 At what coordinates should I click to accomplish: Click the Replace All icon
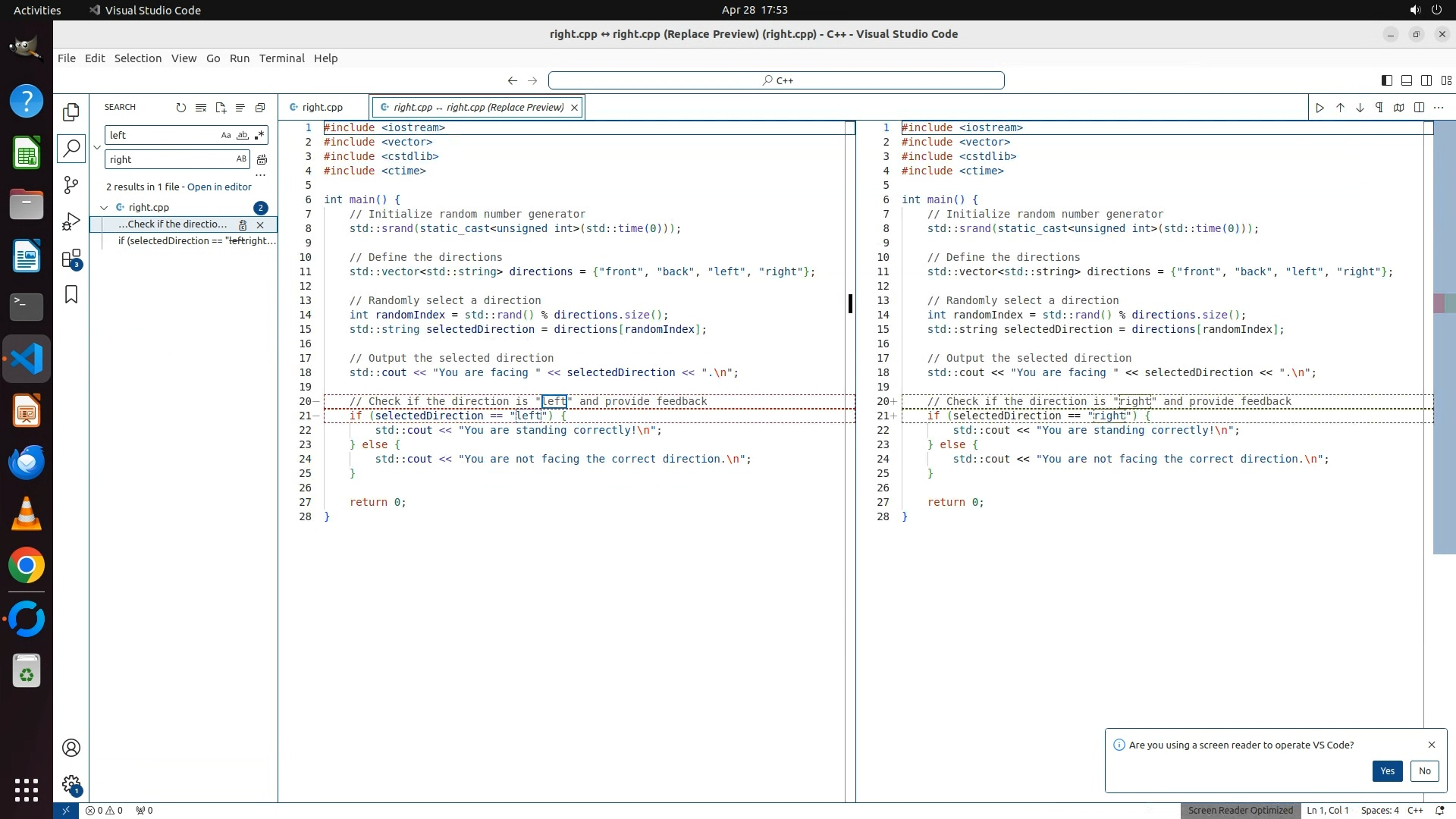tap(262, 160)
